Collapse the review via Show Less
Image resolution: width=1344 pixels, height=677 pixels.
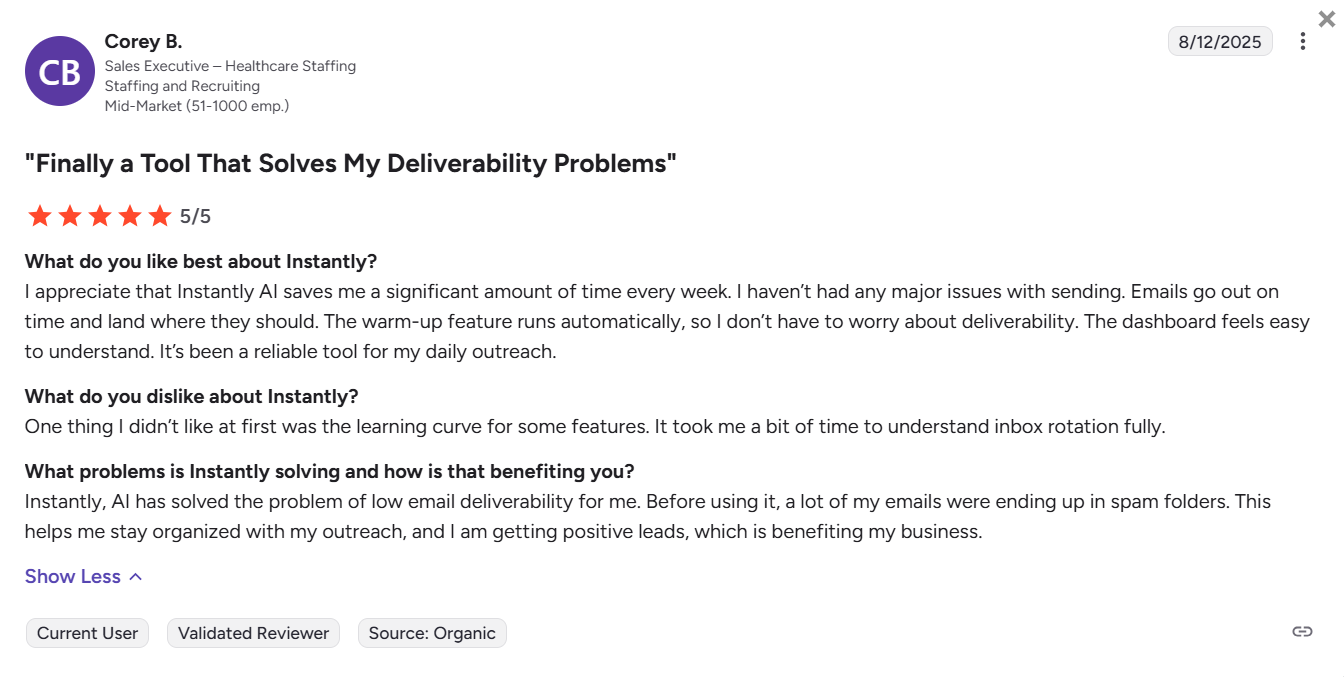pos(72,576)
